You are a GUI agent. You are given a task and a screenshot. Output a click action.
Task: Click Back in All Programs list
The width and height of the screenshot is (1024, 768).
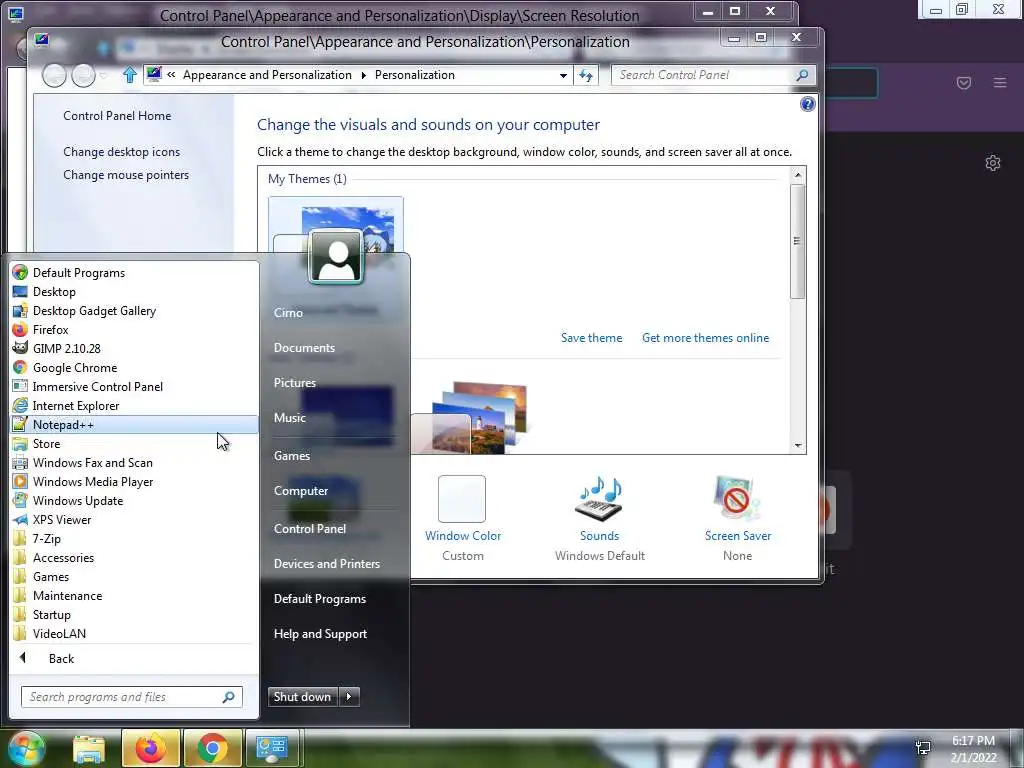pos(61,658)
